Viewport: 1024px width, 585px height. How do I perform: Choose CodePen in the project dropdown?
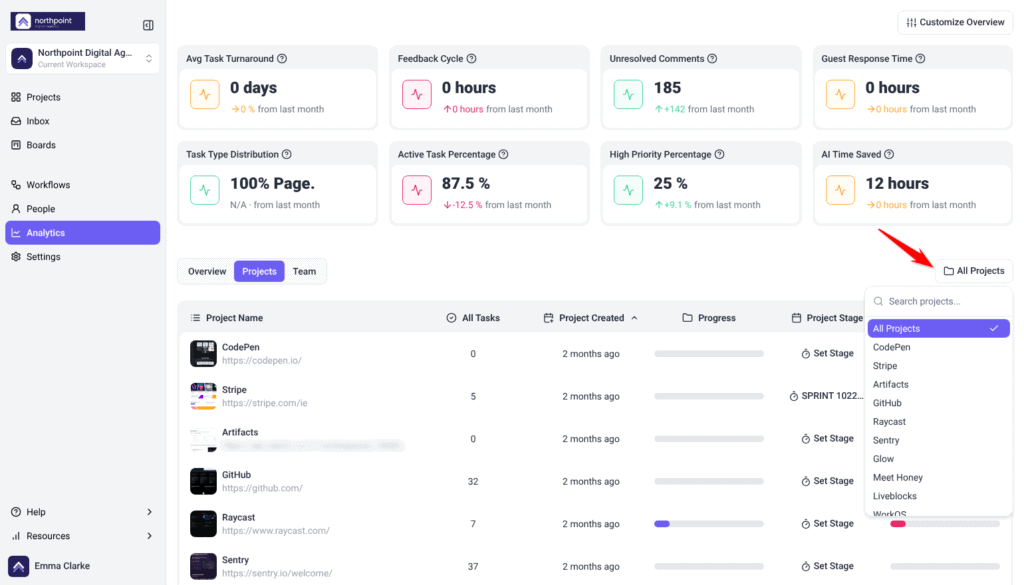pyautogui.click(x=938, y=347)
